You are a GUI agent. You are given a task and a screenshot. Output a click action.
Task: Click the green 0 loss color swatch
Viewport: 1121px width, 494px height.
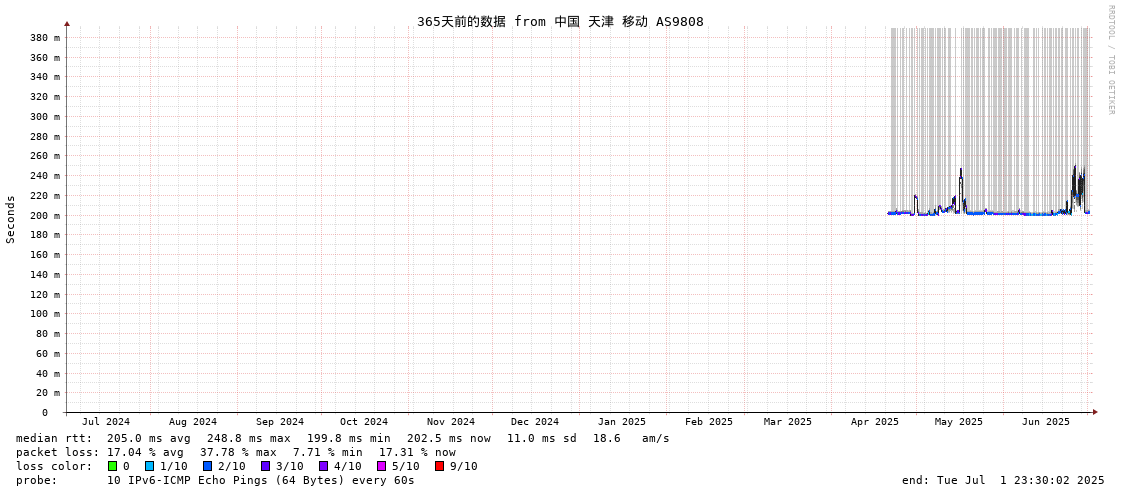click(112, 466)
